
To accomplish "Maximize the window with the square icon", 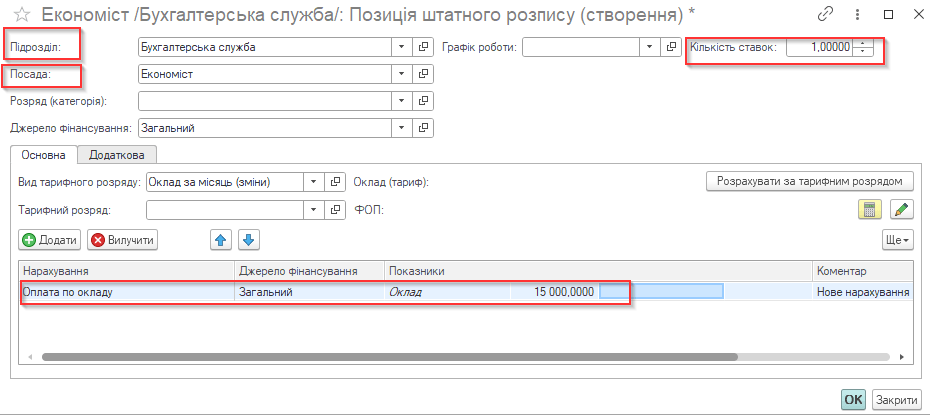I will [x=888, y=14].
